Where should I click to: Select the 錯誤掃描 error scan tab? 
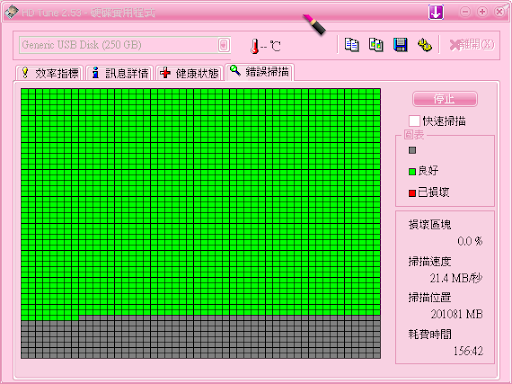[259, 72]
